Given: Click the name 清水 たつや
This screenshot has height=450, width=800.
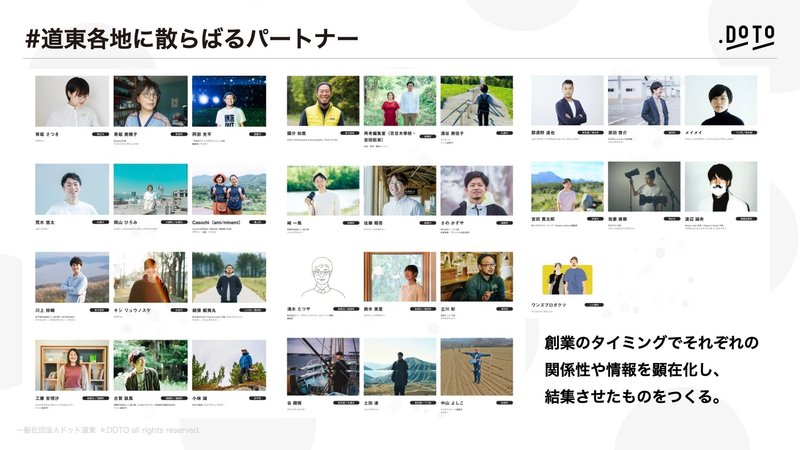Looking at the screenshot, I should click(298, 309).
